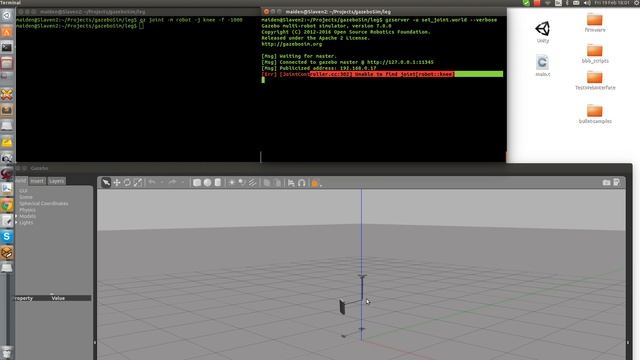This screenshot has height=360, width=640.
Task: Open the volume indicator in top panel
Action: coord(587,3)
